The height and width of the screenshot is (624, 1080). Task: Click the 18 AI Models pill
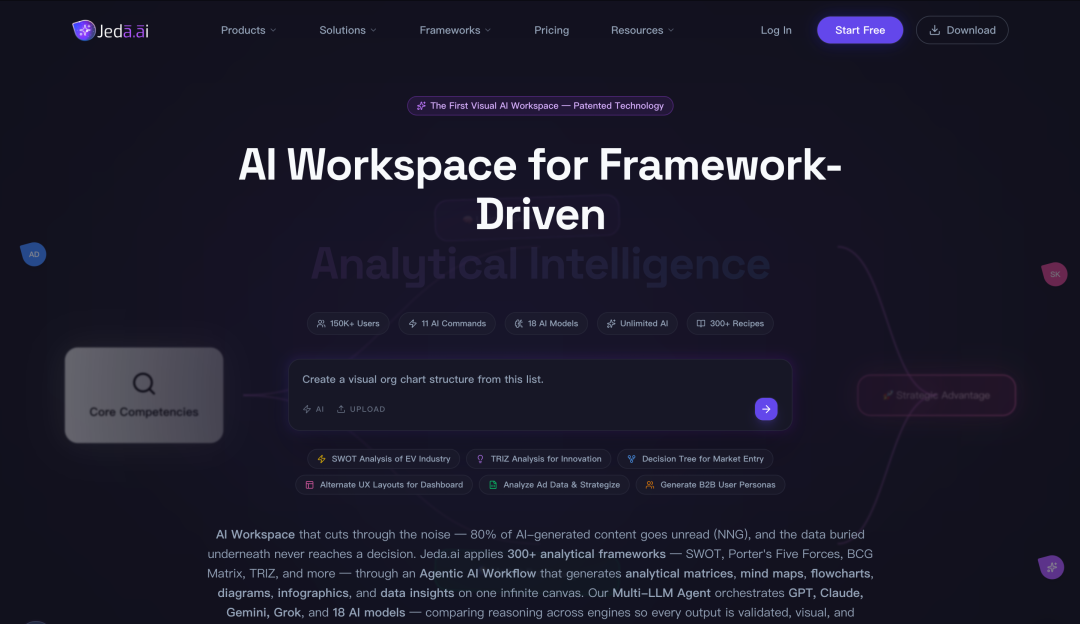pyautogui.click(x=546, y=324)
